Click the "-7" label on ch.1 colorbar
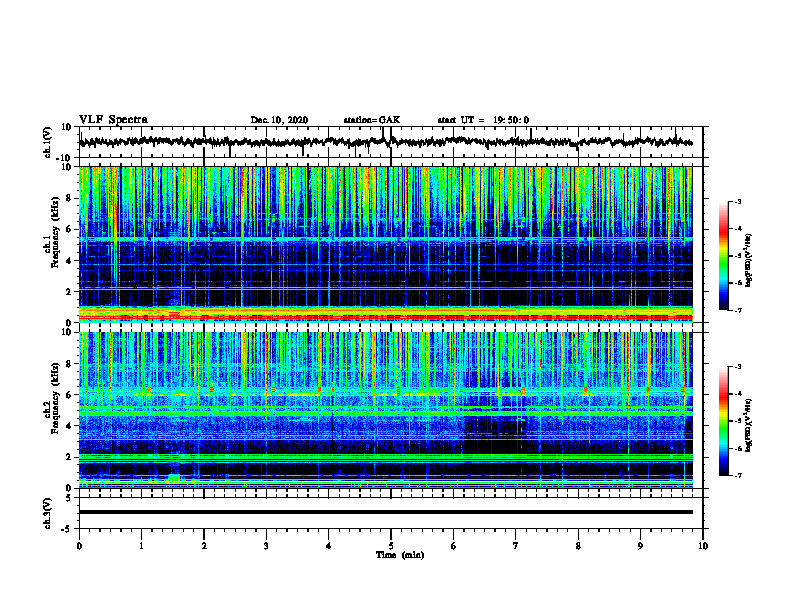 pos(737,310)
